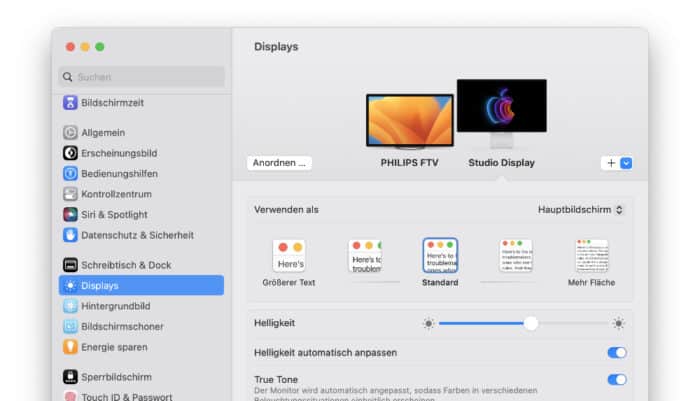
Task: Click the plus add display button
Action: click(611, 163)
